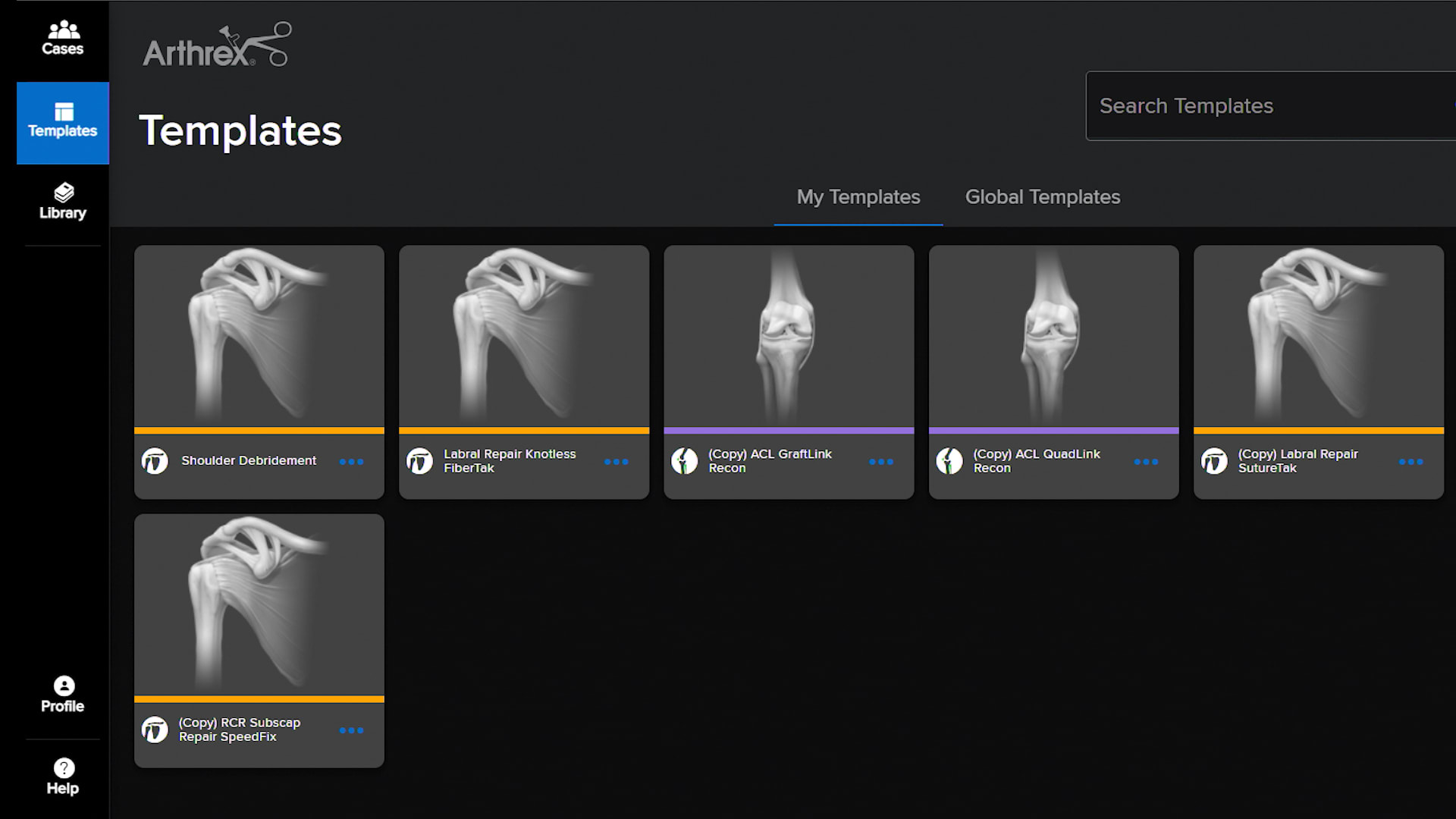
Task: Switch to the Global Templates tab
Action: (x=1042, y=197)
